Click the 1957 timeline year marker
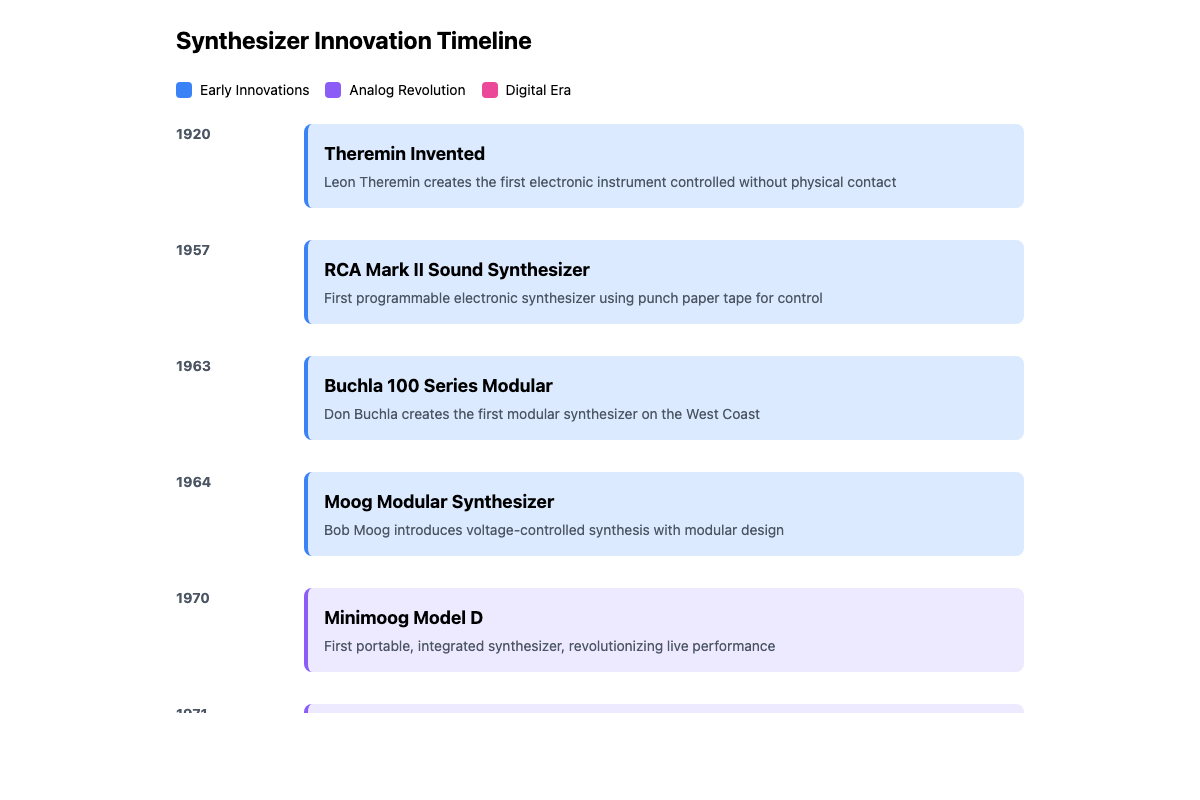 (x=193, y=250)
